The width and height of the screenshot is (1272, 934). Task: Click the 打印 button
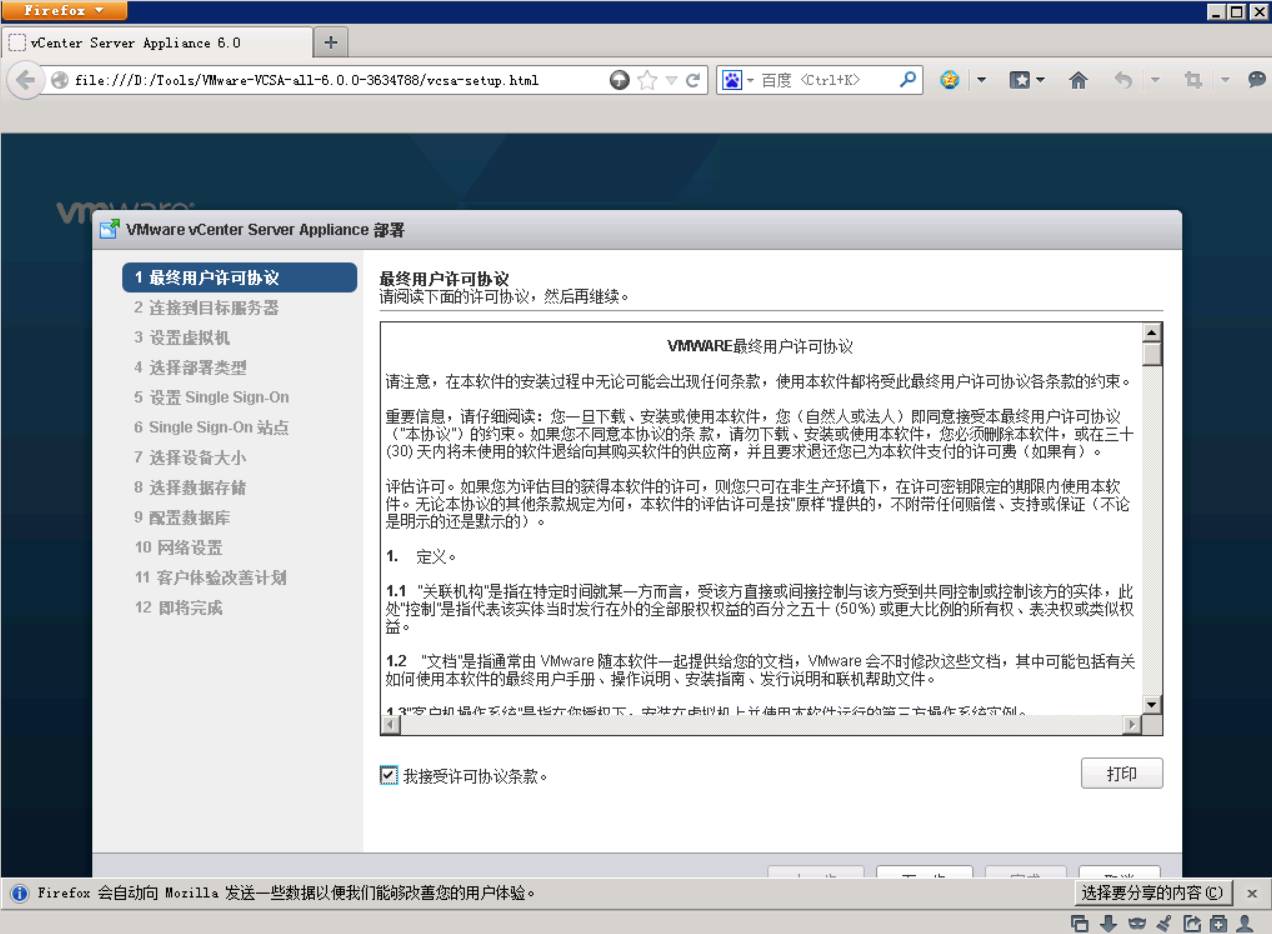tap(1122, 773)
